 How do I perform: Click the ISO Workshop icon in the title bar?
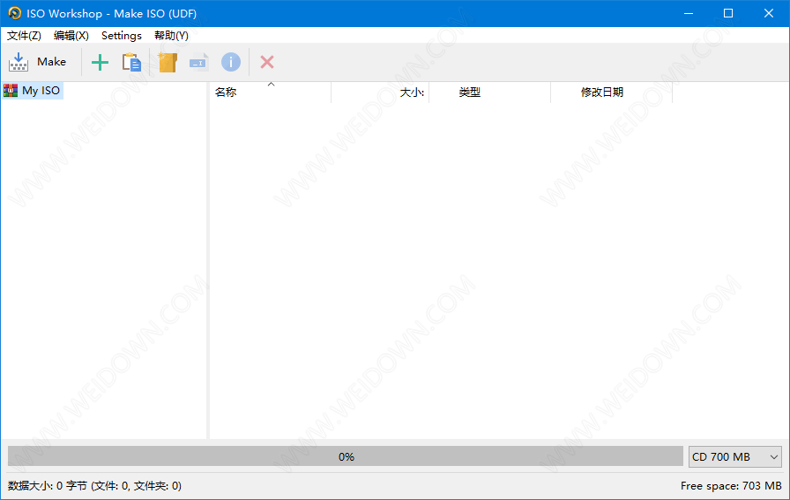15,13
